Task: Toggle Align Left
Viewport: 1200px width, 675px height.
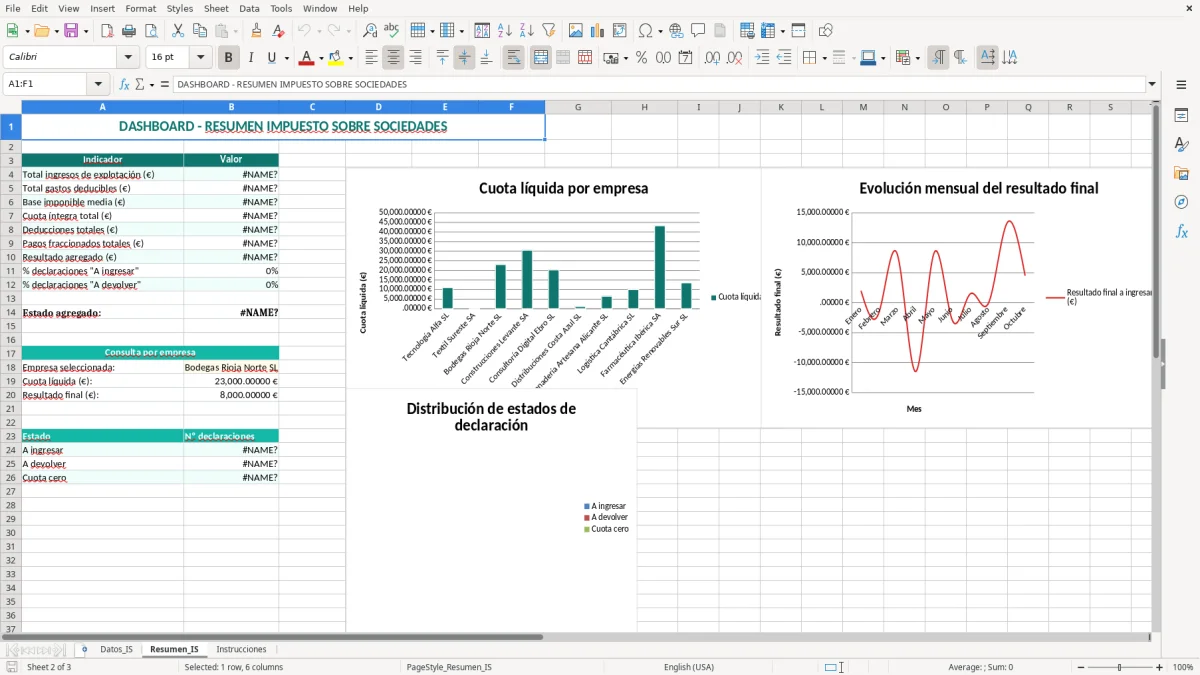Action: click(372, 58)
